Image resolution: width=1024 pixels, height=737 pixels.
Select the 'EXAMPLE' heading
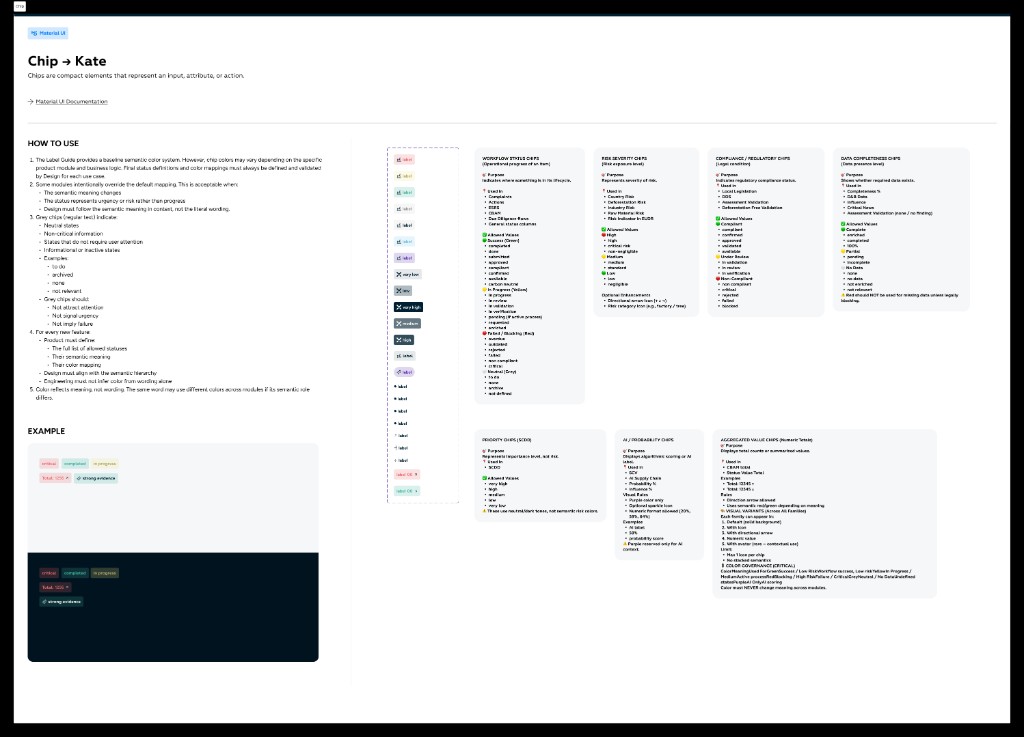coord(46,431)
